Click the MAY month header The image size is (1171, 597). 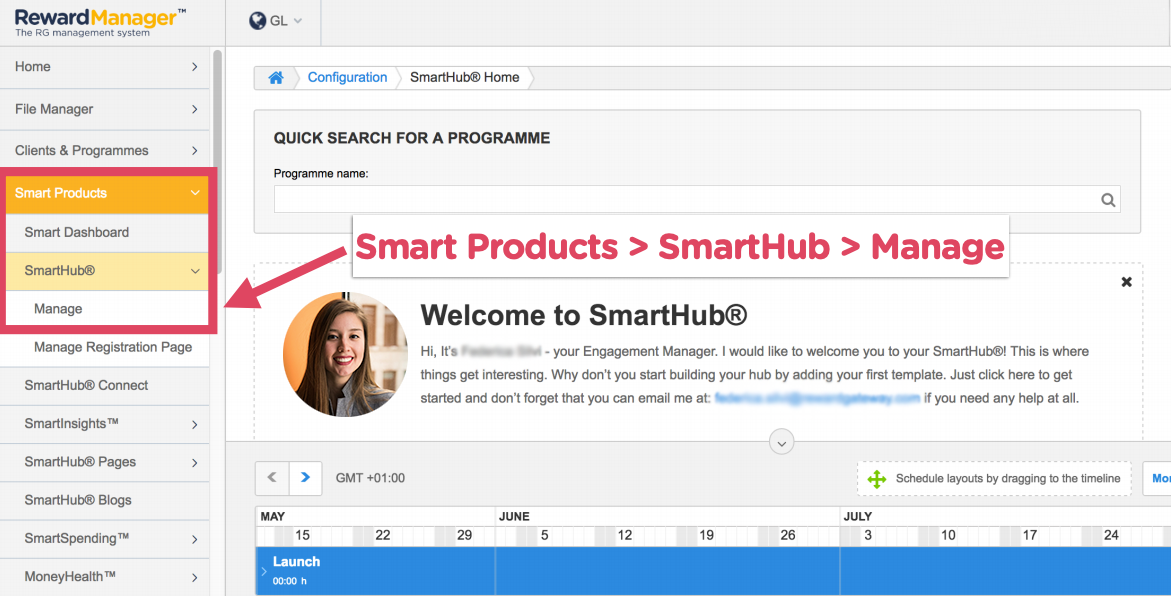point(273,517)
